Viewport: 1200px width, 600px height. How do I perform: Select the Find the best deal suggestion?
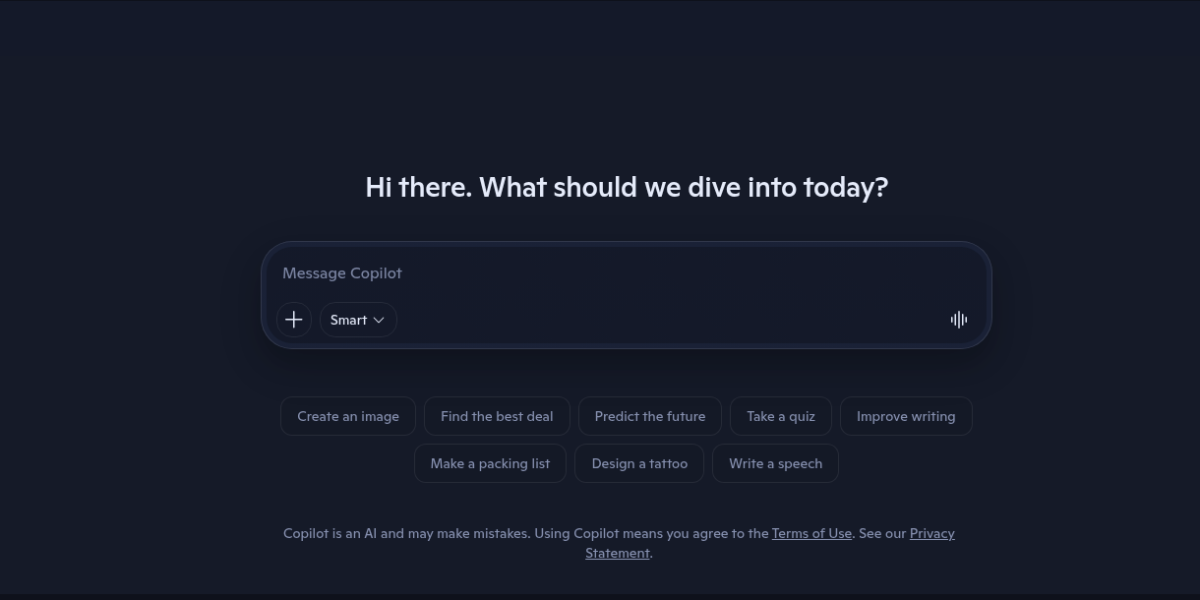497,416
